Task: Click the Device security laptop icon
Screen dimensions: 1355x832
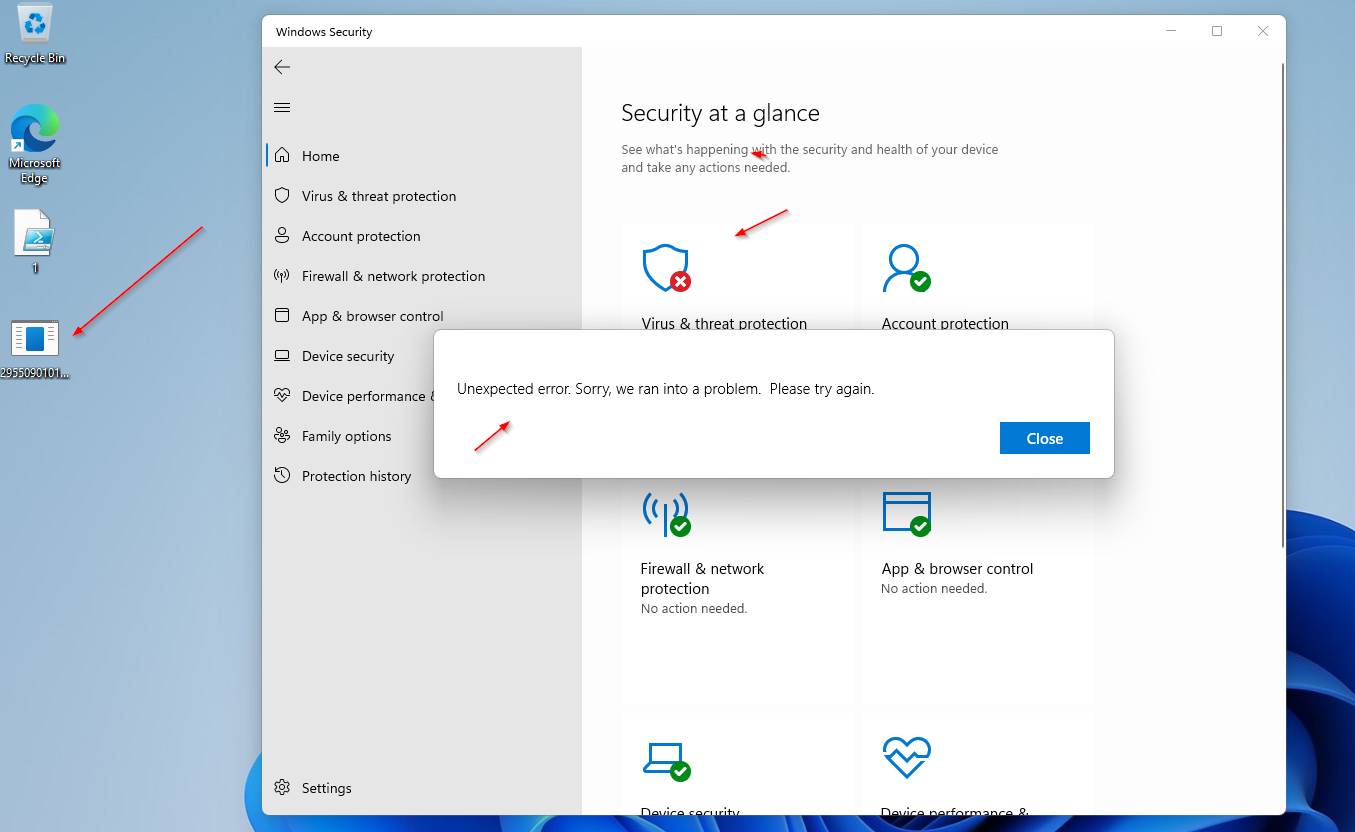Action: point(666,759)
